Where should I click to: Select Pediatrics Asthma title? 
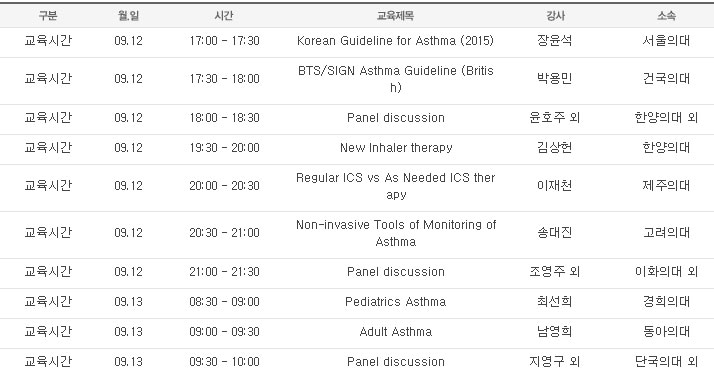pos(395,302)
